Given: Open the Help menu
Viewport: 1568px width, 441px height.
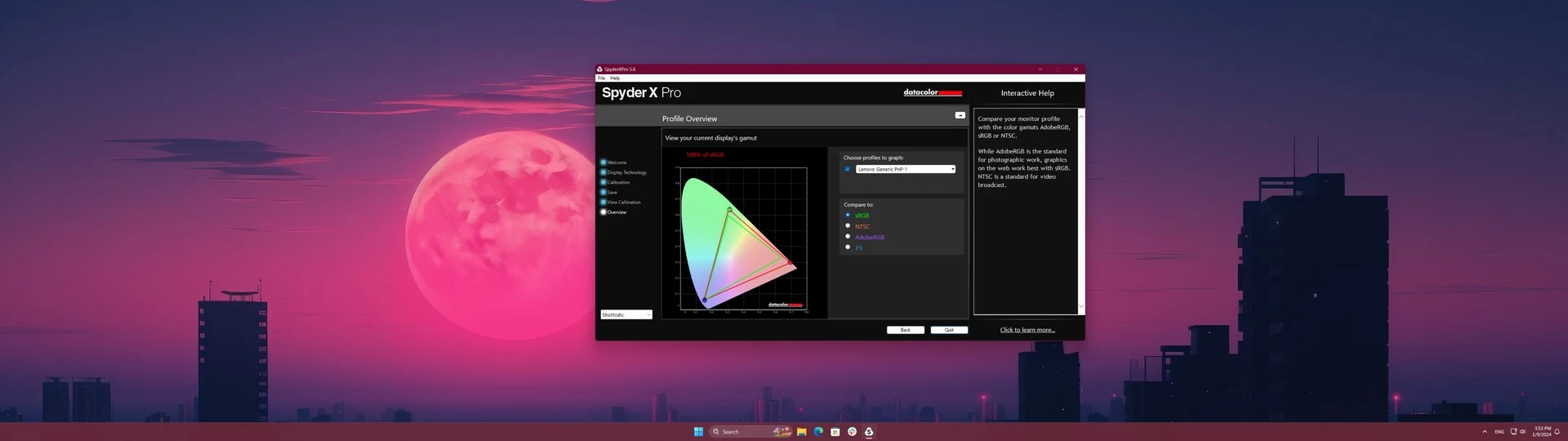Looking at the screenshot, I should click(615, 78).
